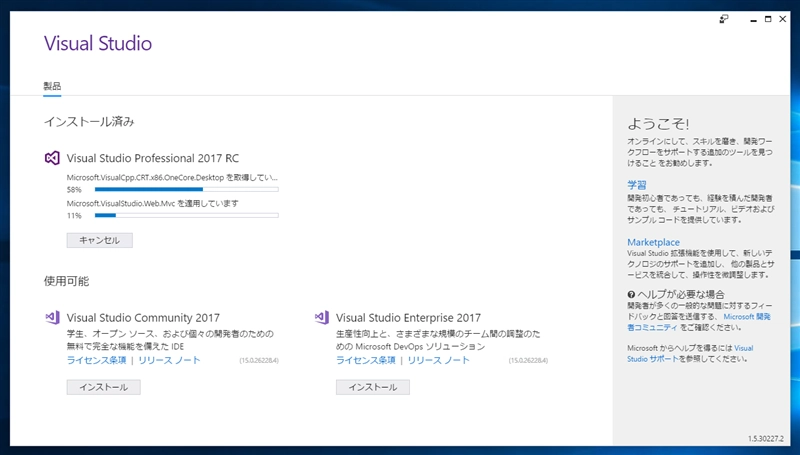Viewport: 800px width, 455px height.
Task: Minimize the Visual Studio installer window
Action: click(x=754, y=20)
